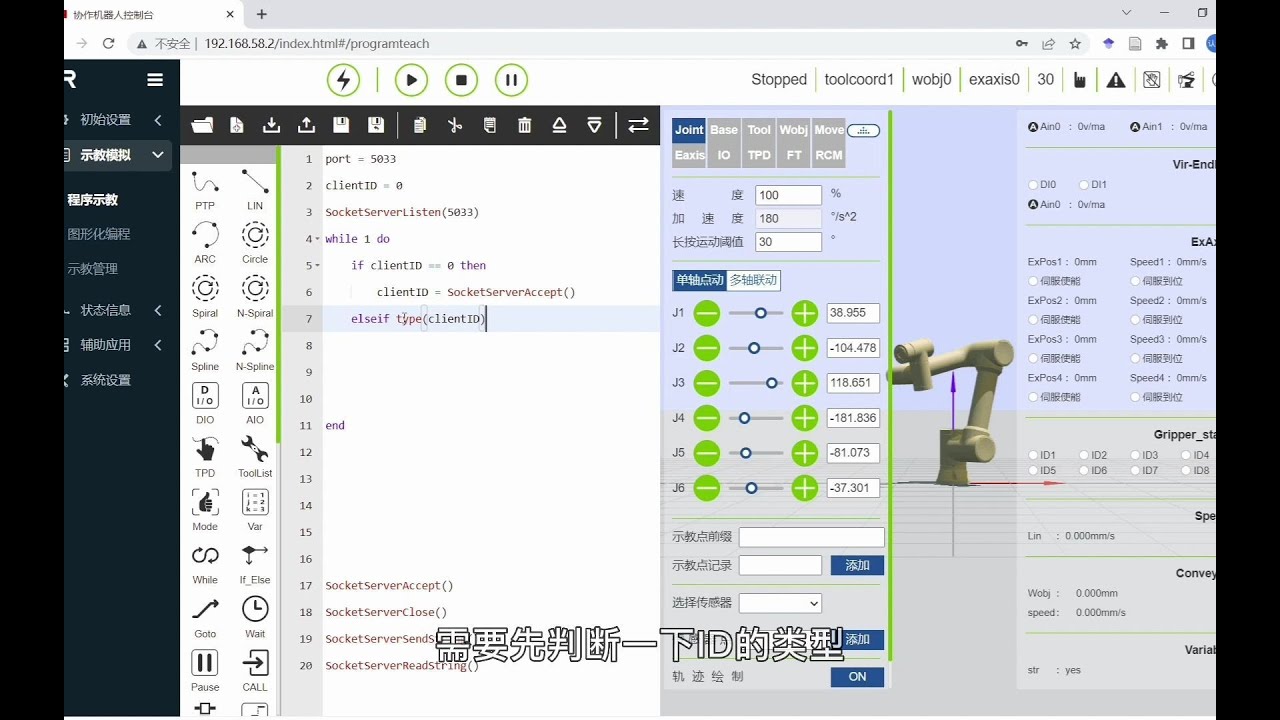Click the save-as floppy icon
Viewport: 1280px width, 720px height.
tap(376, 125)
